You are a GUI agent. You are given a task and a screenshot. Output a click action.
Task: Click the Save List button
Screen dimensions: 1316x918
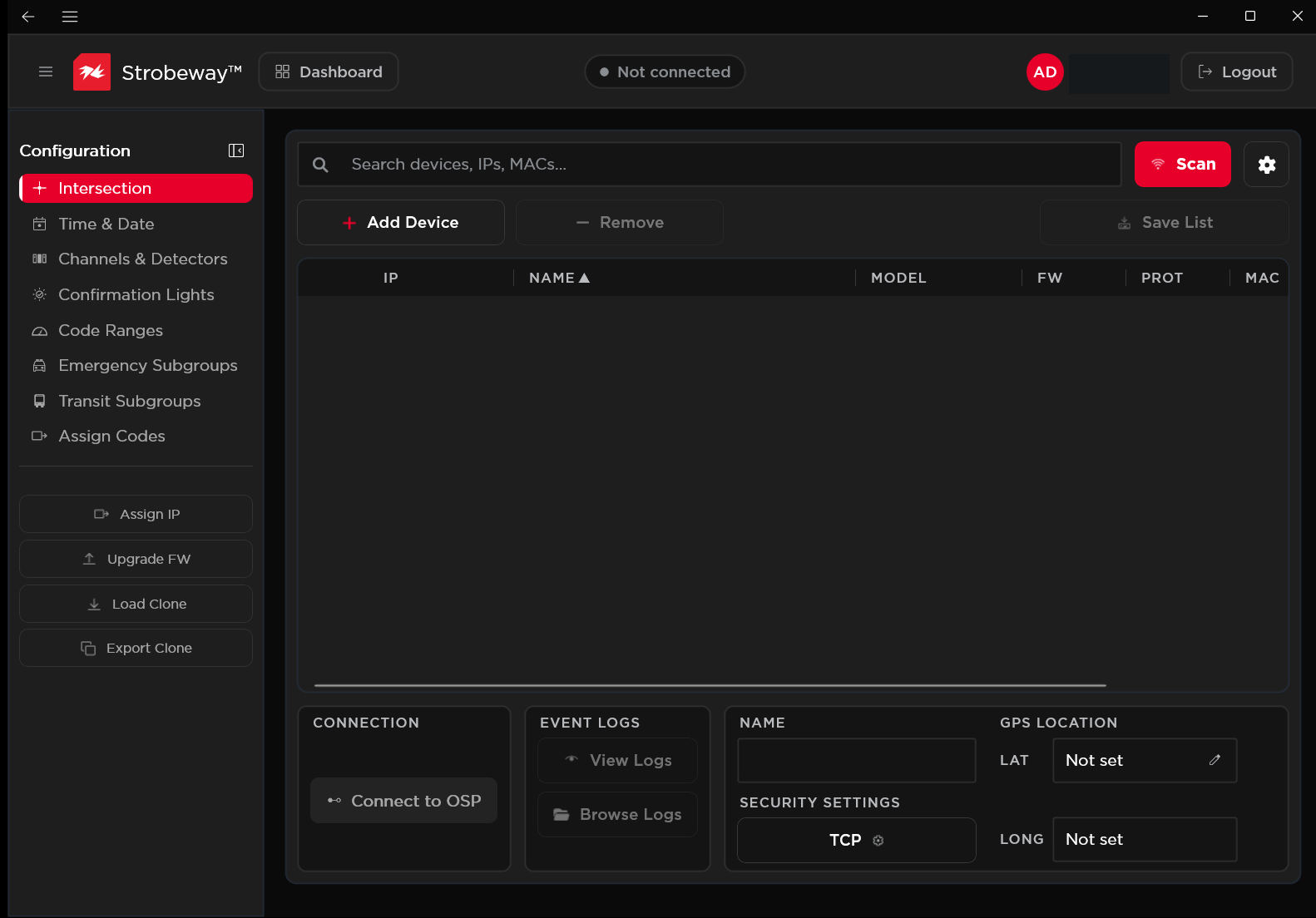coord(1165,222)
